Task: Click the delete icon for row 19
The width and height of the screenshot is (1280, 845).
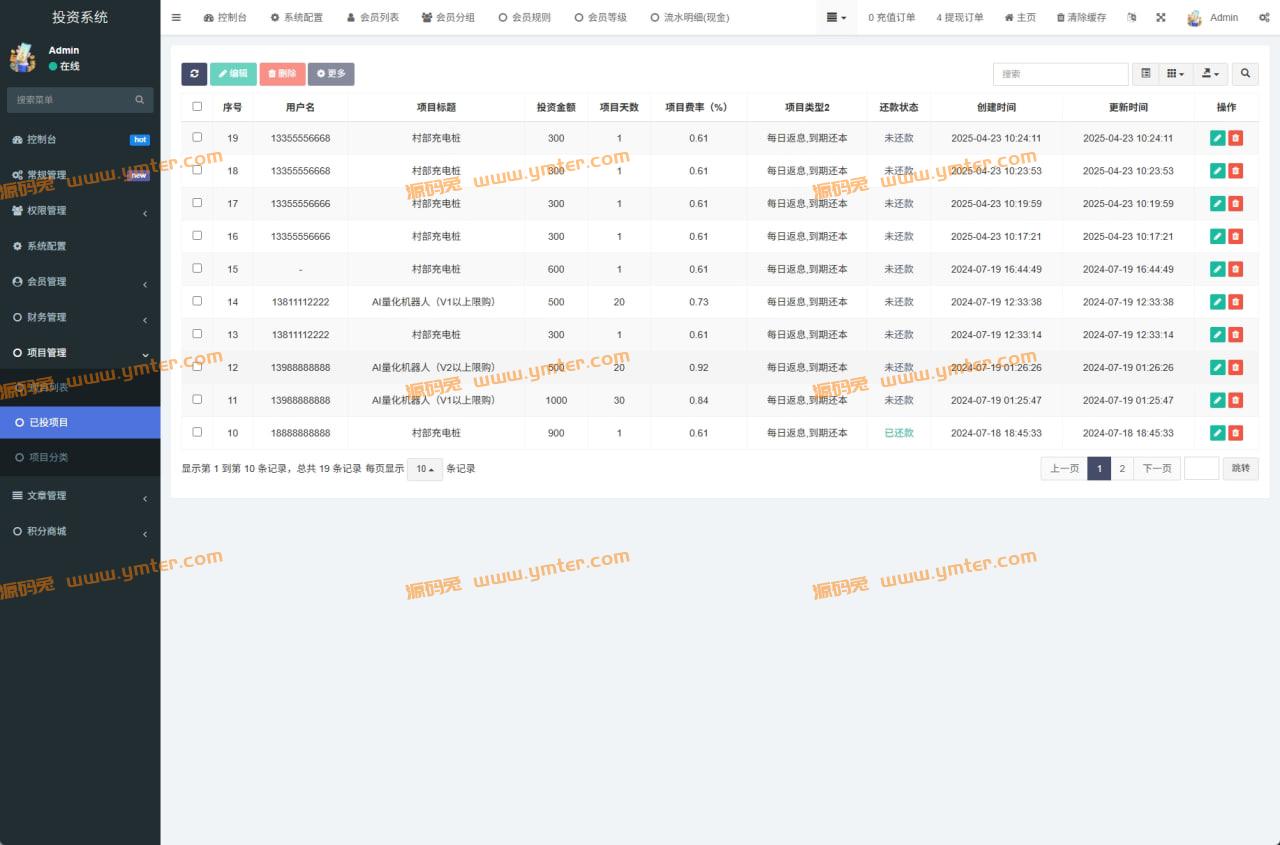Action: click(1236, 138)
